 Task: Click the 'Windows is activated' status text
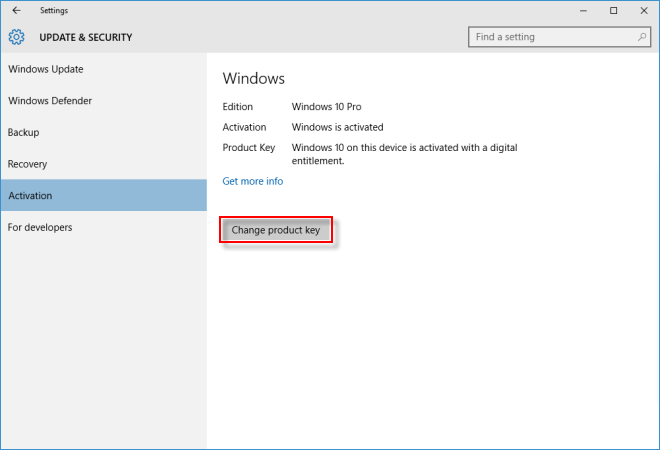point(337,127)
